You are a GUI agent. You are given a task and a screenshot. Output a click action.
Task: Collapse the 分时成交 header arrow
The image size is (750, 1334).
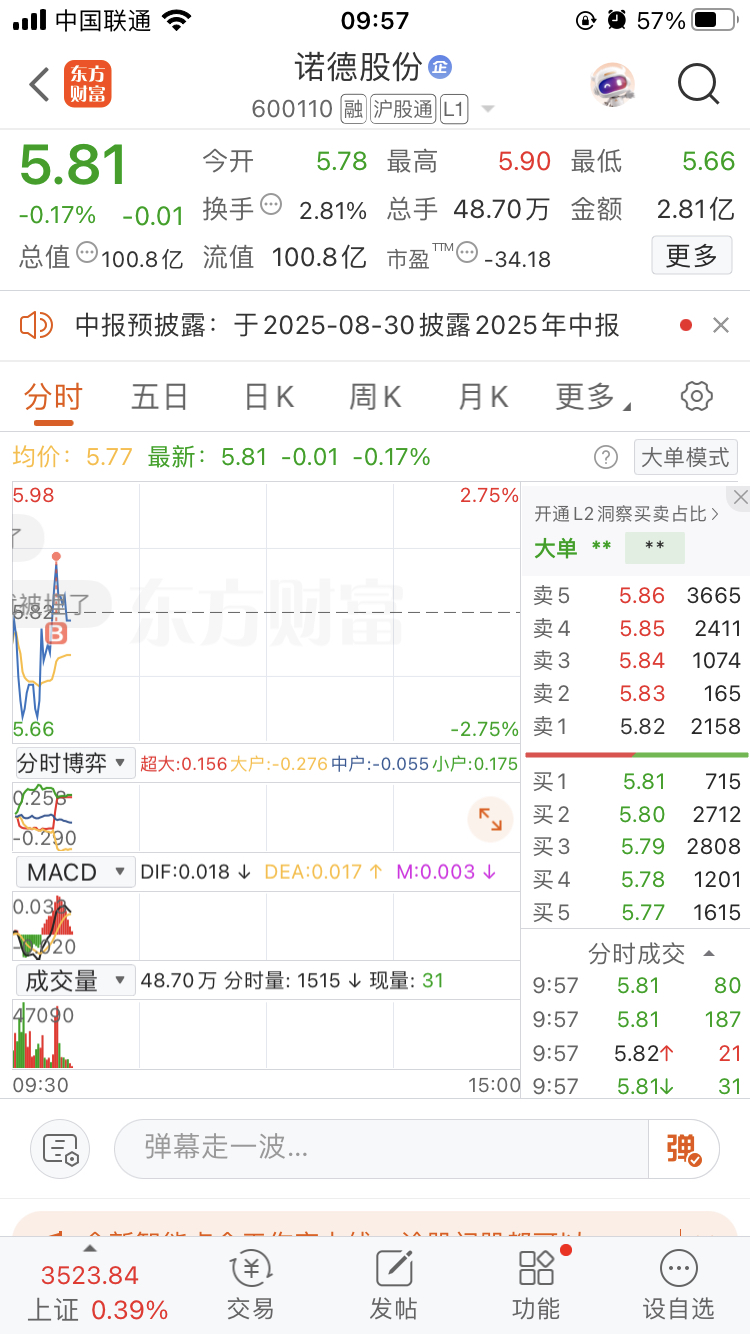tap(710, 954)
